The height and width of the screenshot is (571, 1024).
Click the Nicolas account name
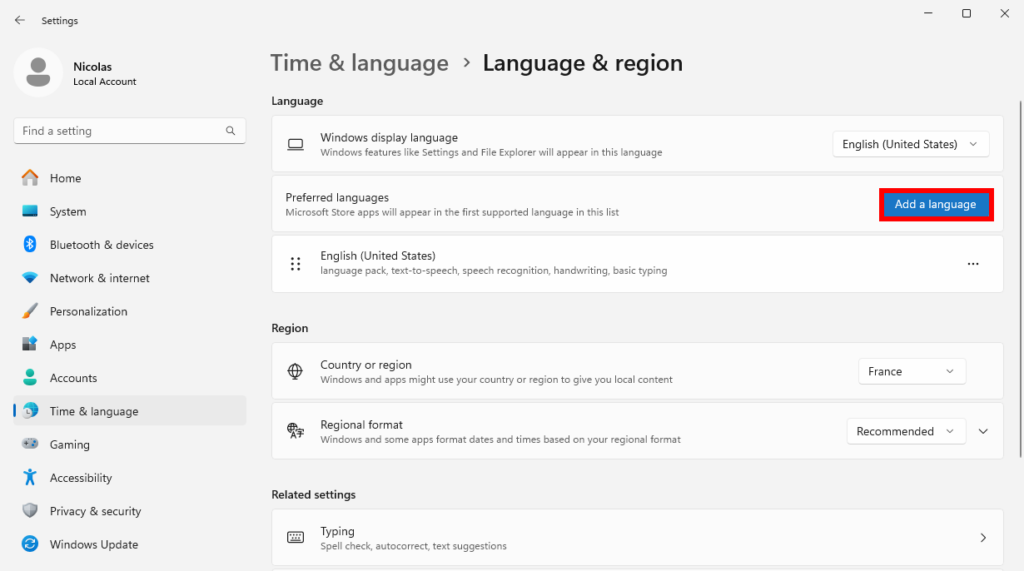[x=92, y=67]
